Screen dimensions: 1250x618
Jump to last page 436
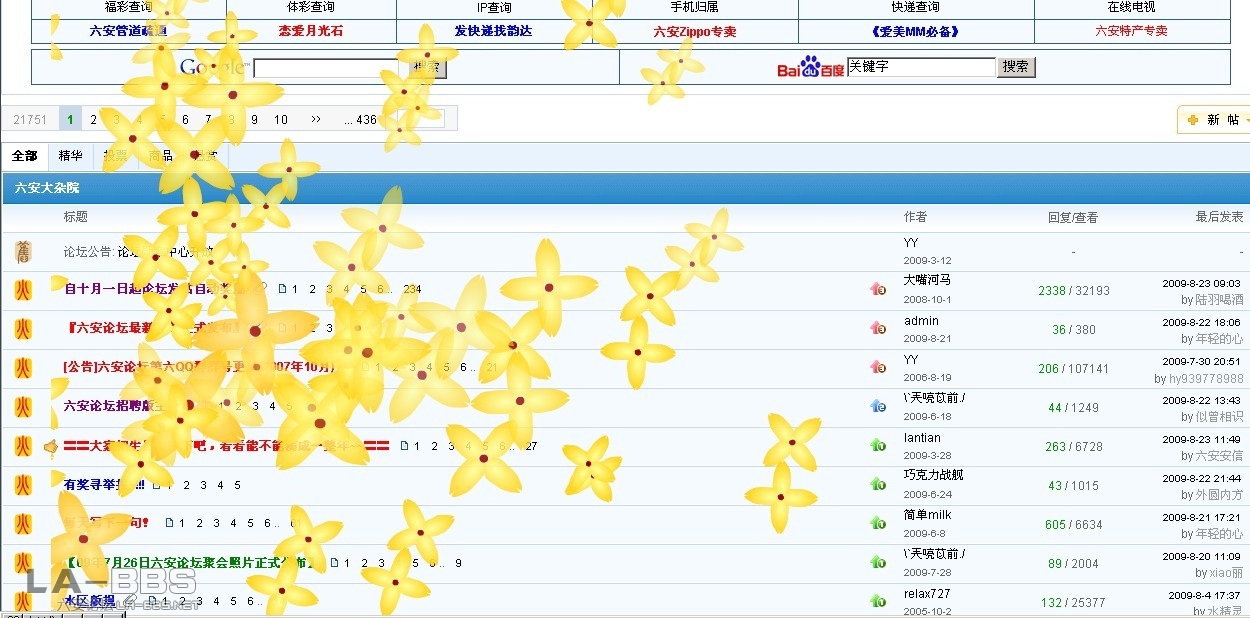[361, 120]
